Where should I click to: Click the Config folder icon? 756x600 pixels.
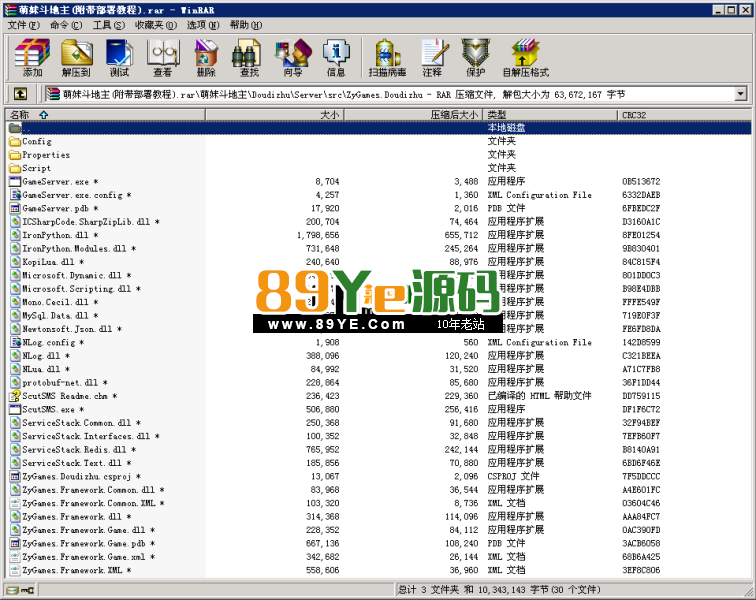click(15, 141)
